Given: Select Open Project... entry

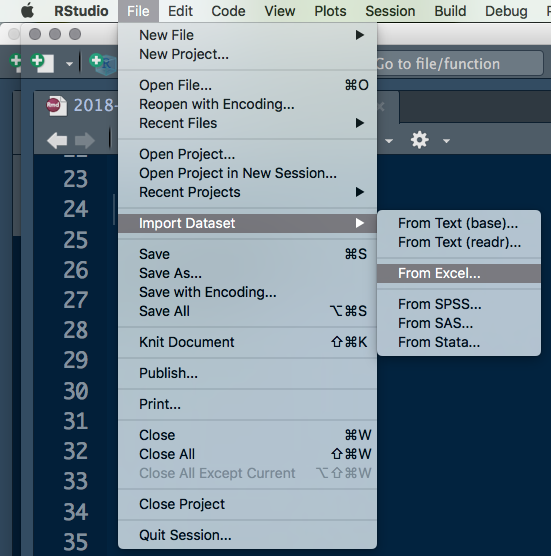Looking at the screenshot, I should 247,154.
